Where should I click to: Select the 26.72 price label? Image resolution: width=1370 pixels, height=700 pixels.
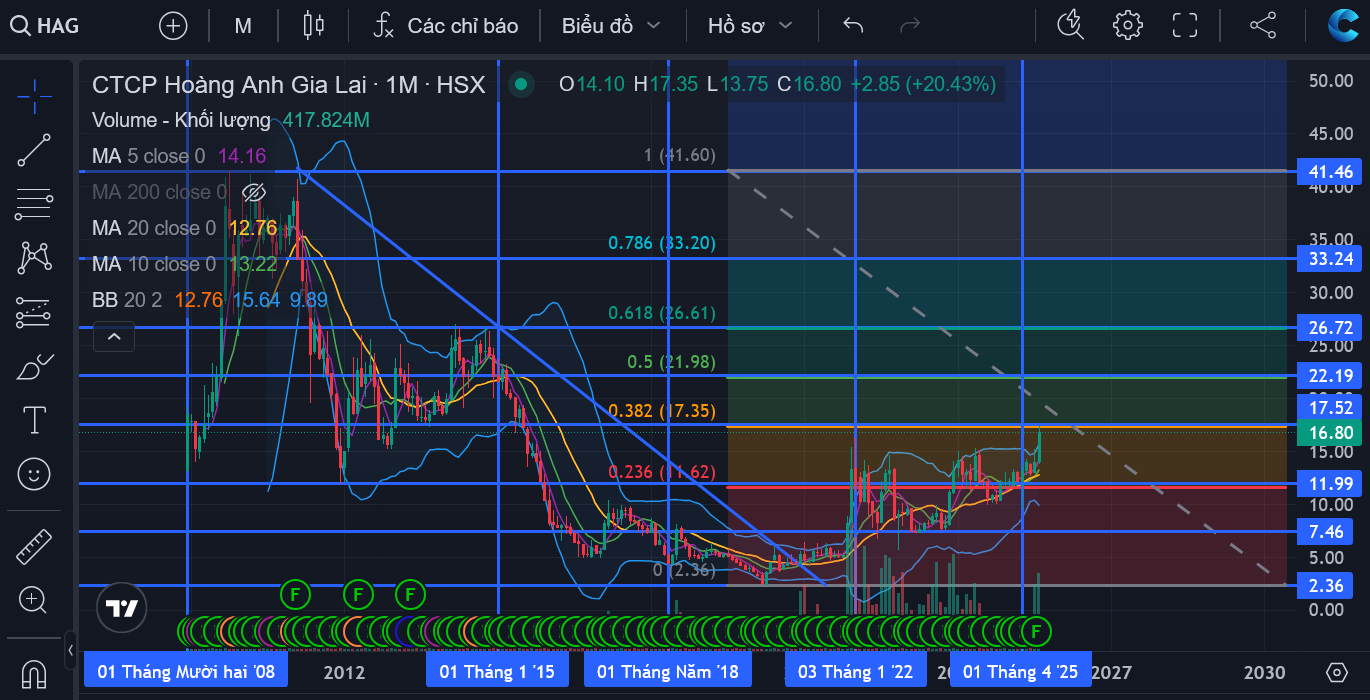pyautogui.click(x=1331, y=328)
